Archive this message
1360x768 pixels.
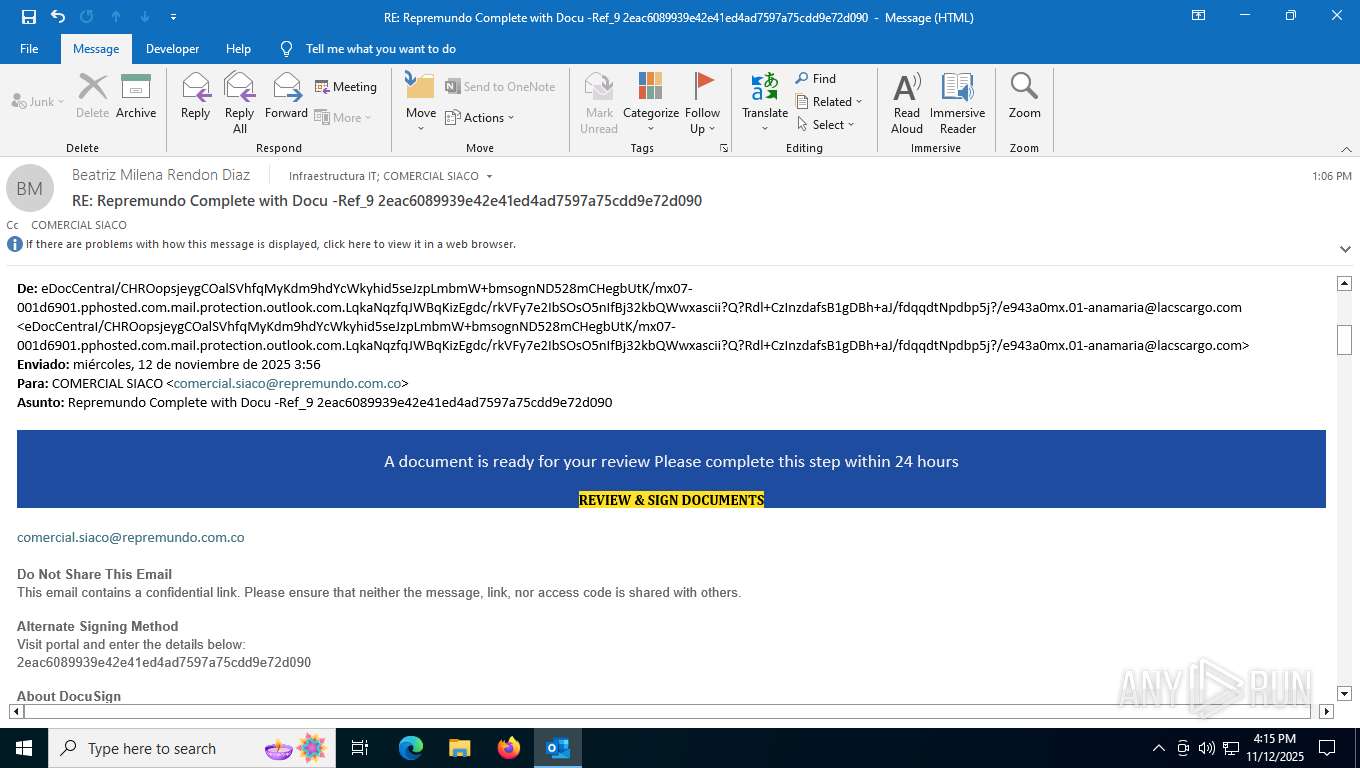(x=136, y=97)
